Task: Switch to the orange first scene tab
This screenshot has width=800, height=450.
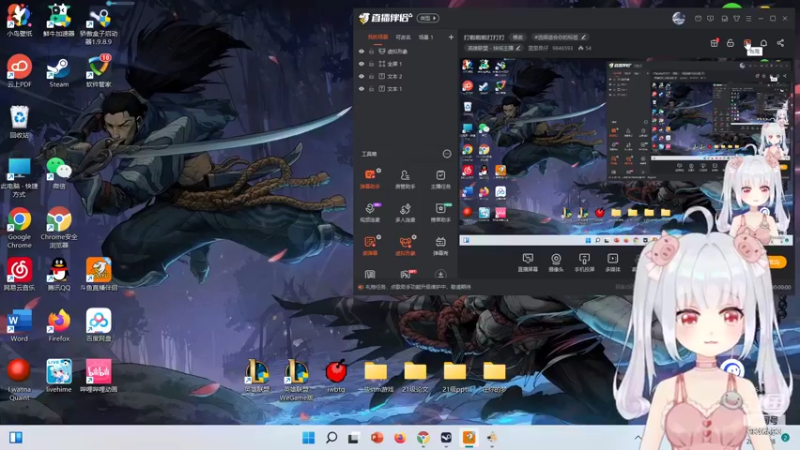Action: click(378, 37)
